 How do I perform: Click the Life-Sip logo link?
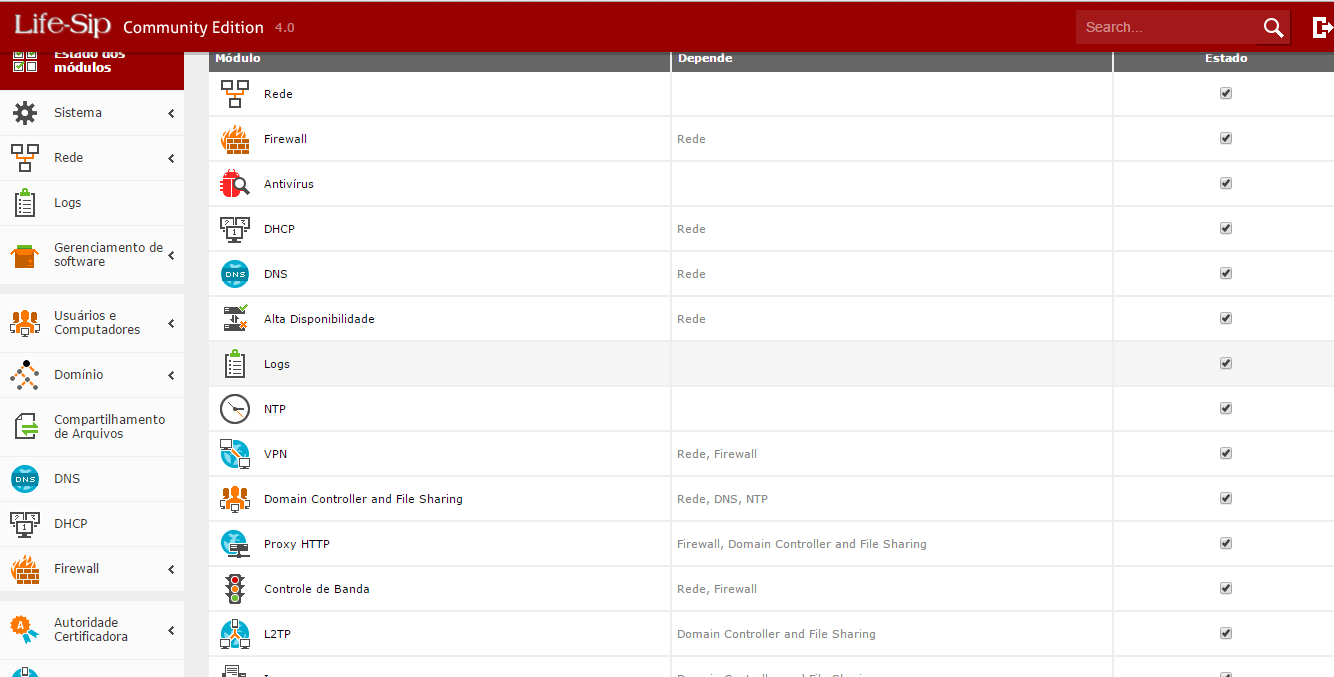(x=62, y=26)
